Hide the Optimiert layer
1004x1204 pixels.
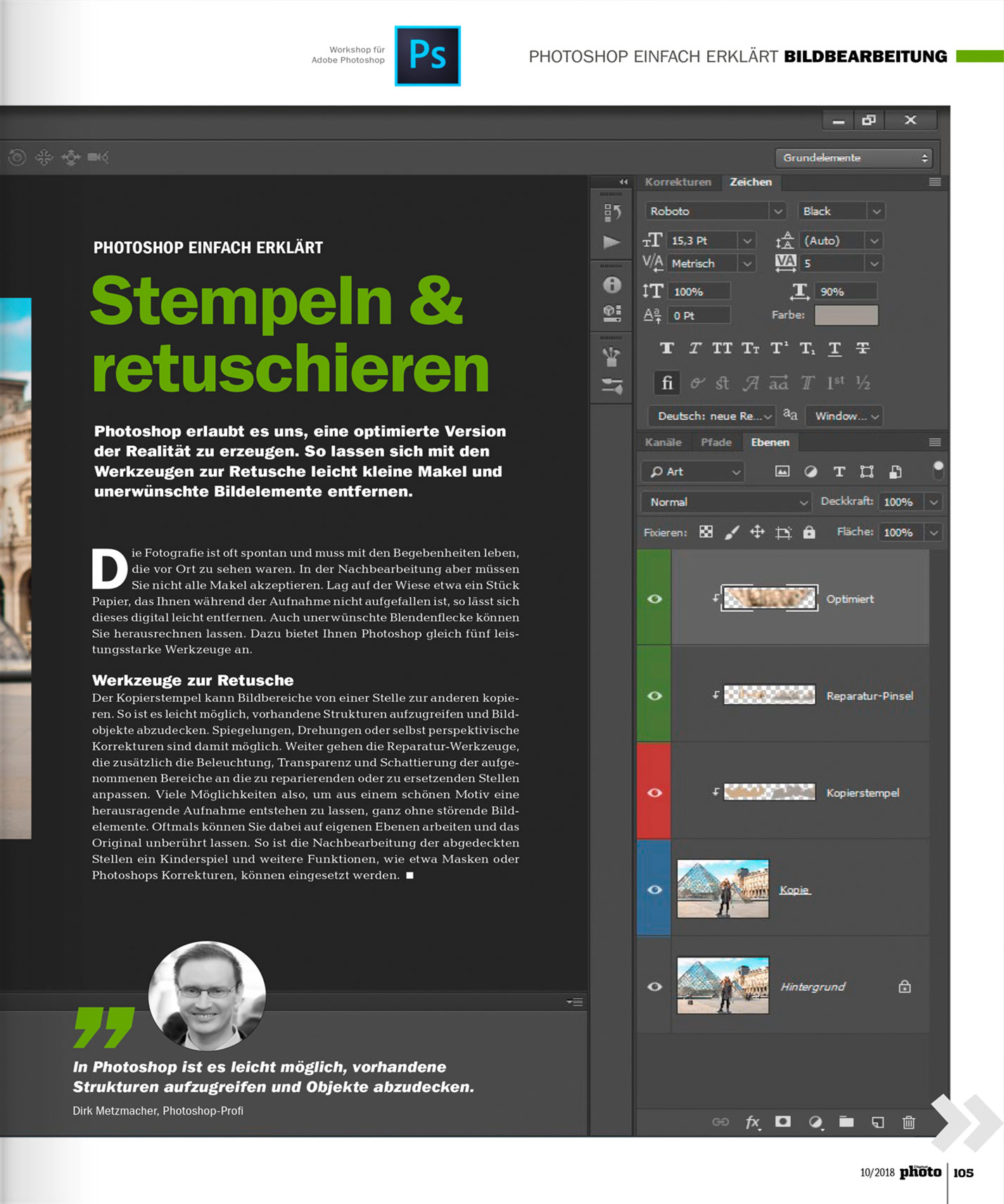coord(654,598)
